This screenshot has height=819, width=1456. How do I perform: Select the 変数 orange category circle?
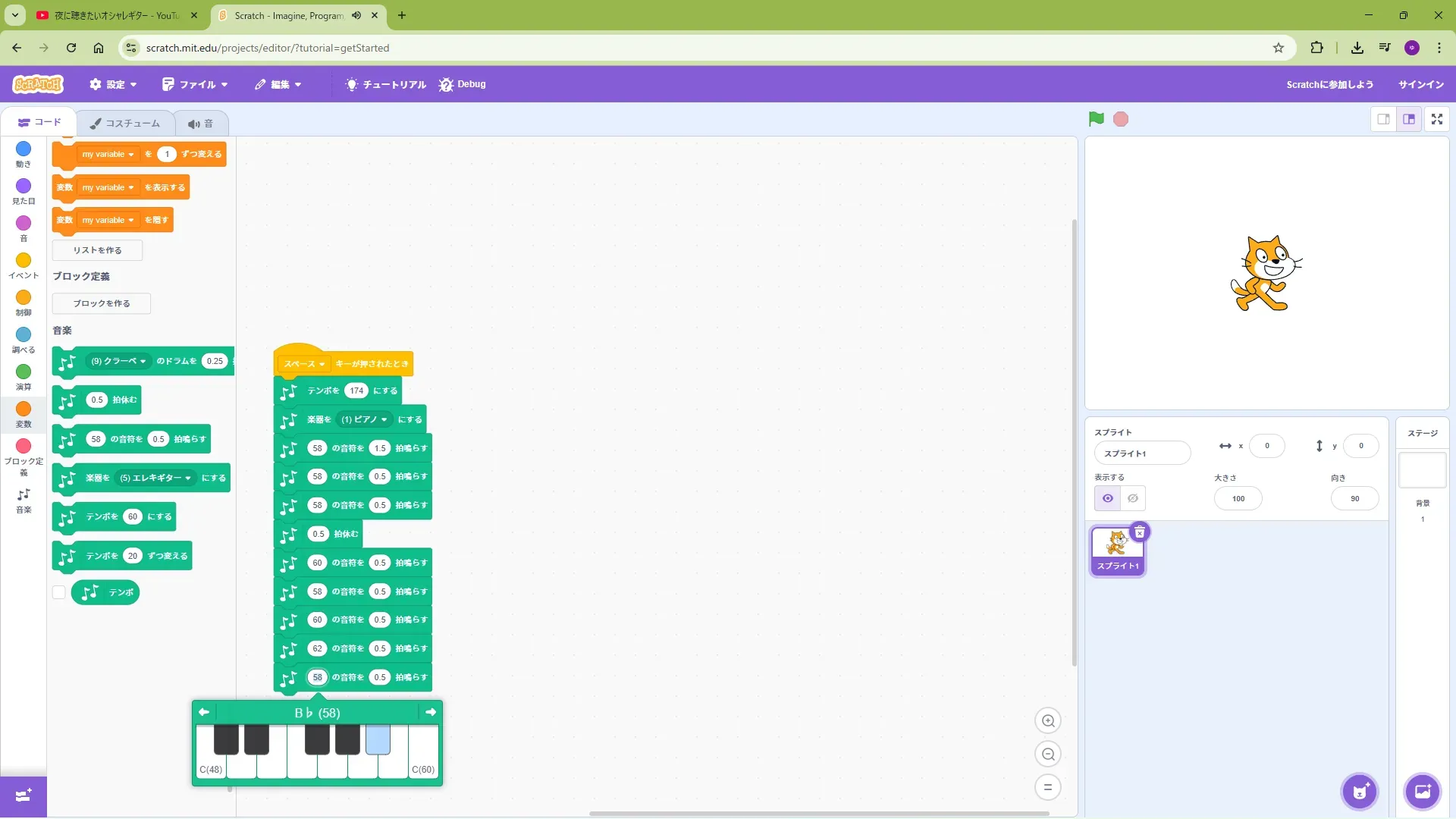tap(24, 409)
